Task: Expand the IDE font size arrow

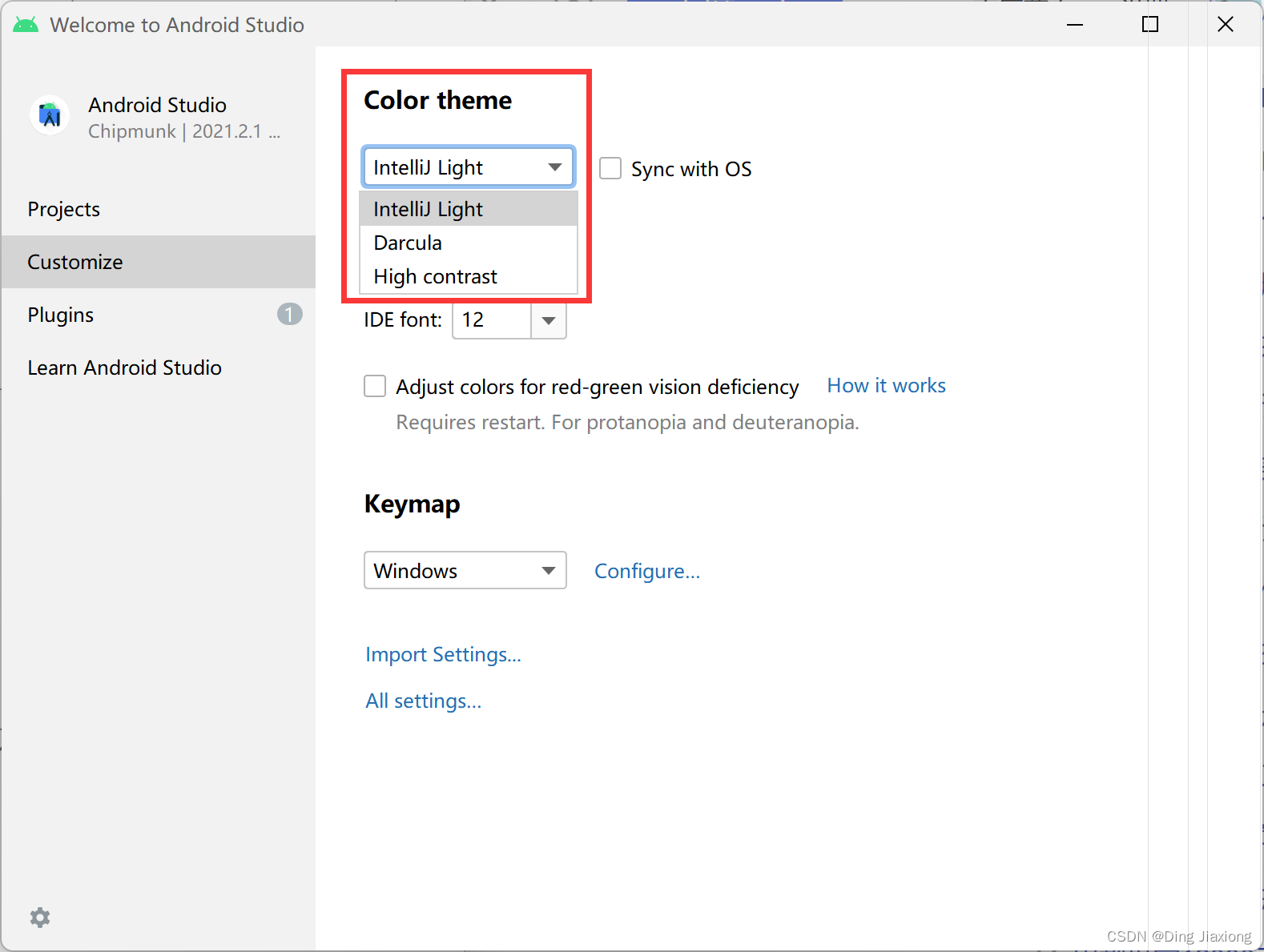Action: 549,320
